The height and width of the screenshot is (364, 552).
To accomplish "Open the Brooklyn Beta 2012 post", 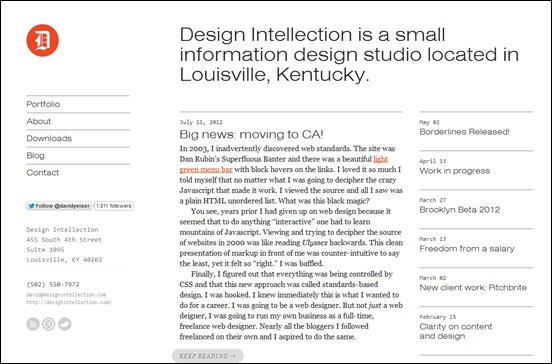I will point(459,210).
